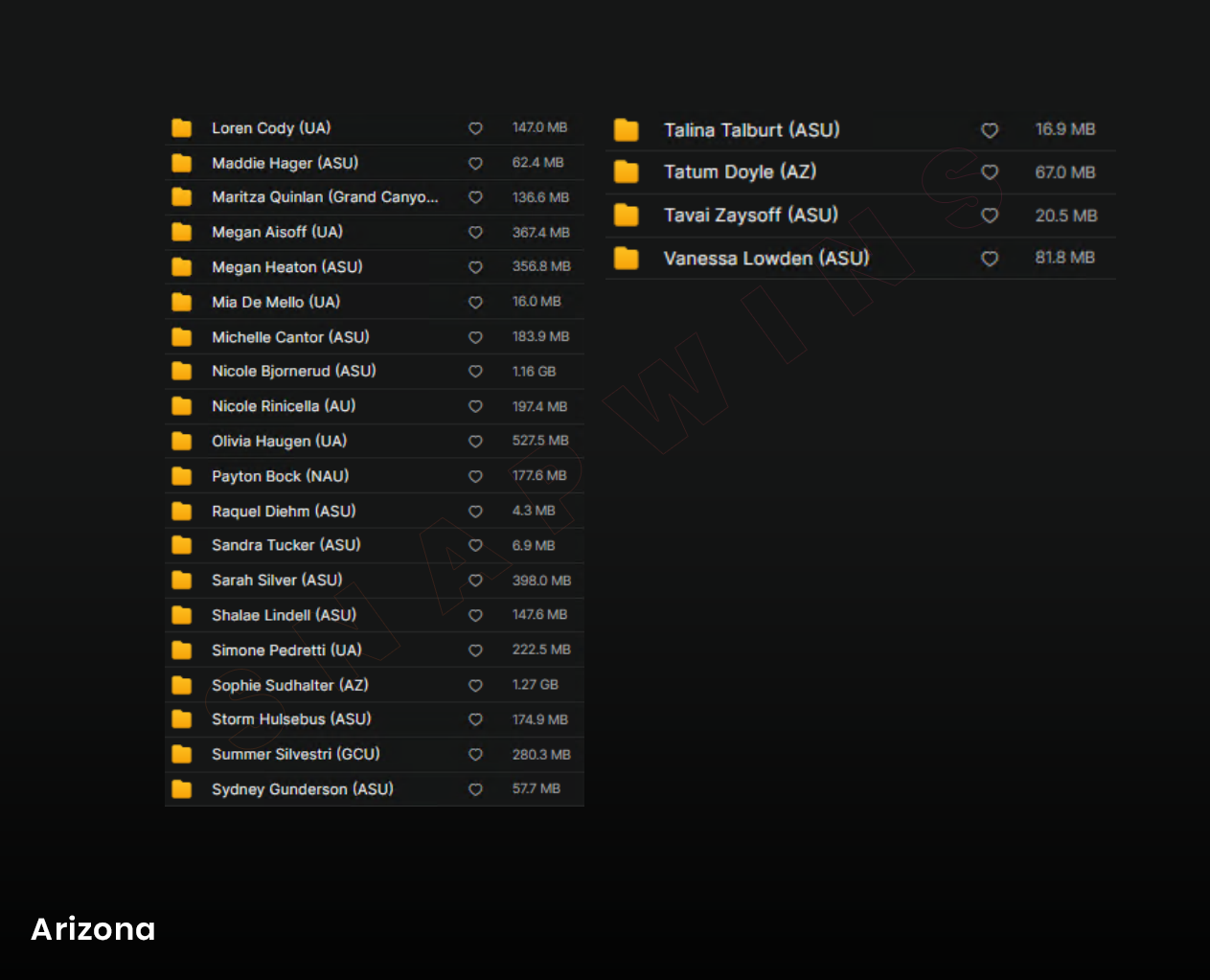This screenshot has height=980, width=1210.
Task: Open the Sarah Silver (ASU) folder name
Action: point(277,581)
